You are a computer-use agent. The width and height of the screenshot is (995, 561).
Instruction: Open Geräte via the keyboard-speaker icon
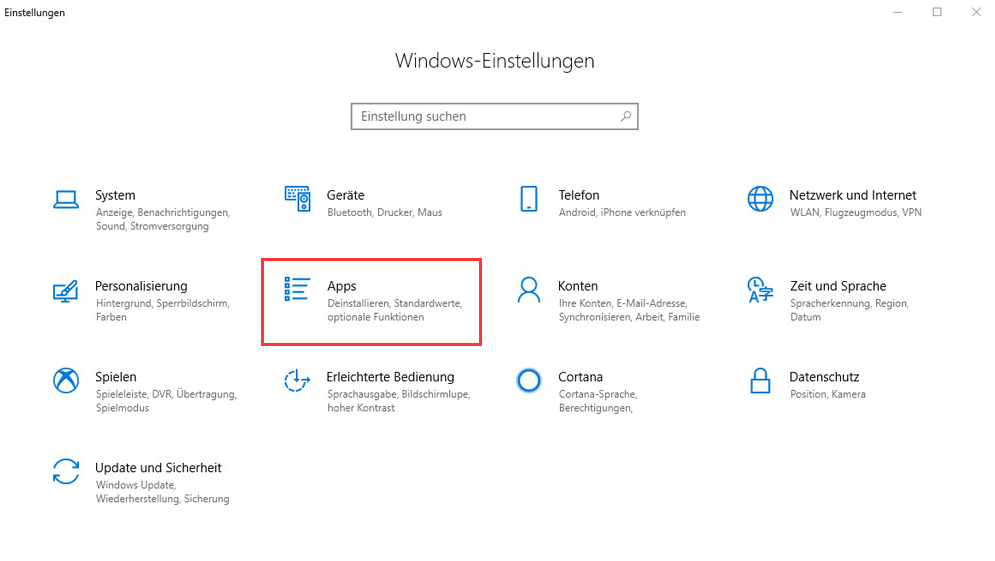point(297,199)
